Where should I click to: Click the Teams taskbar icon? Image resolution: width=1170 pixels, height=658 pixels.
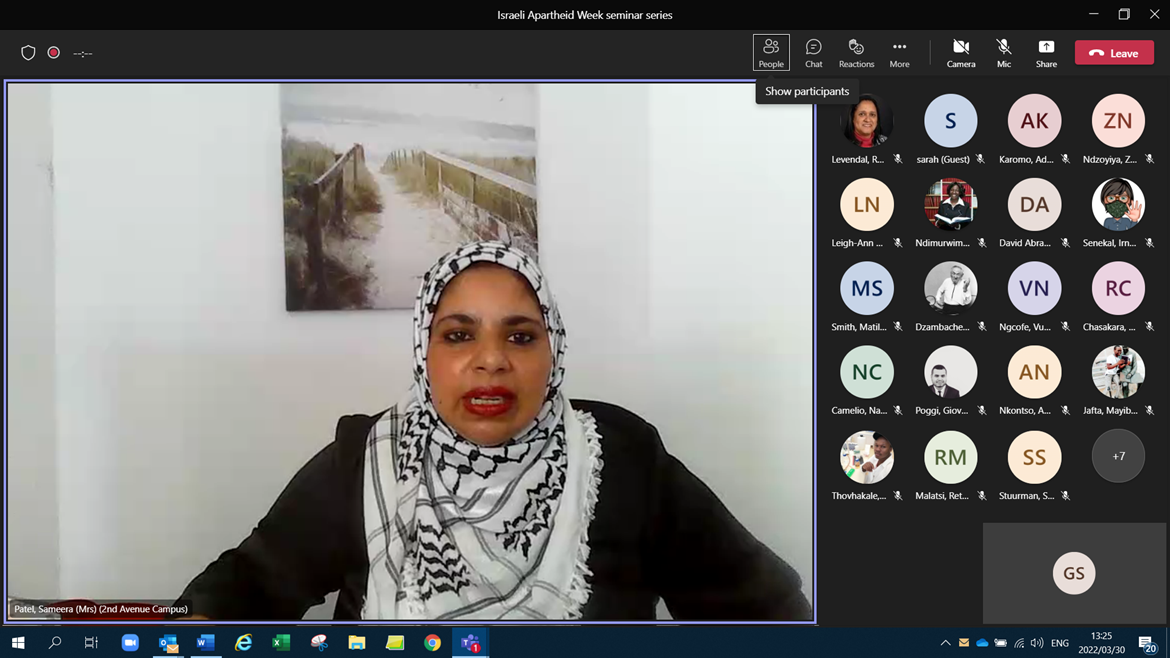click(471, 642)
